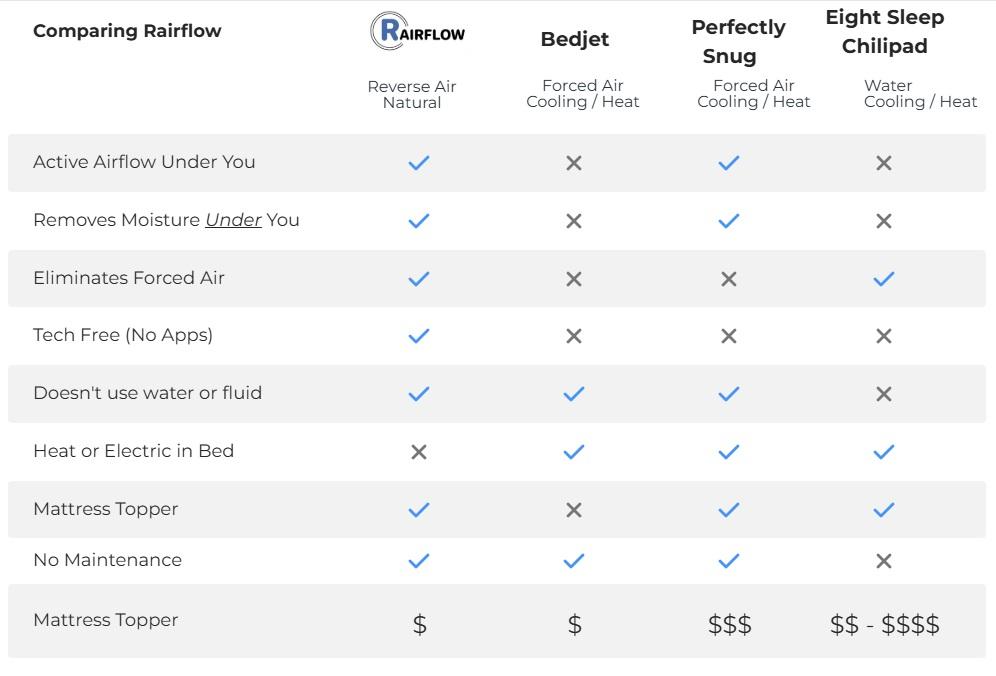Click Rairflow's checkmark for Tech Free row

point(419,336)
